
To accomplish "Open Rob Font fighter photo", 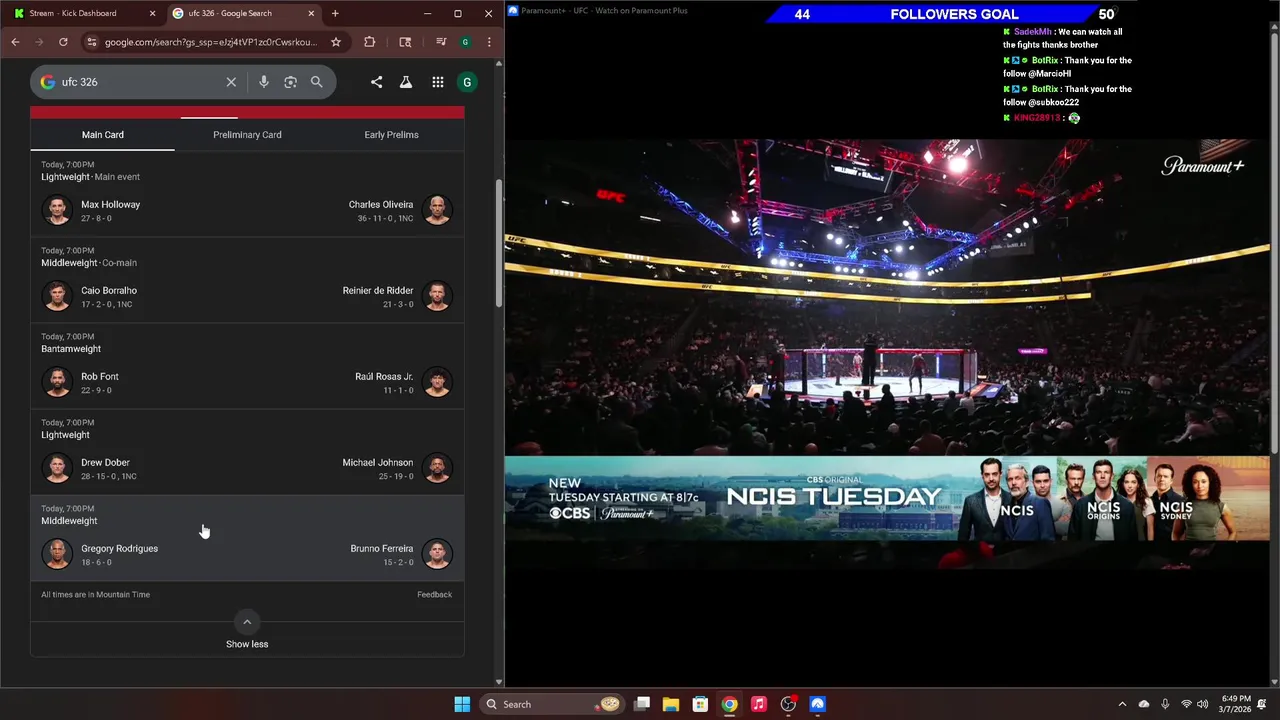I will click(57, 382).
